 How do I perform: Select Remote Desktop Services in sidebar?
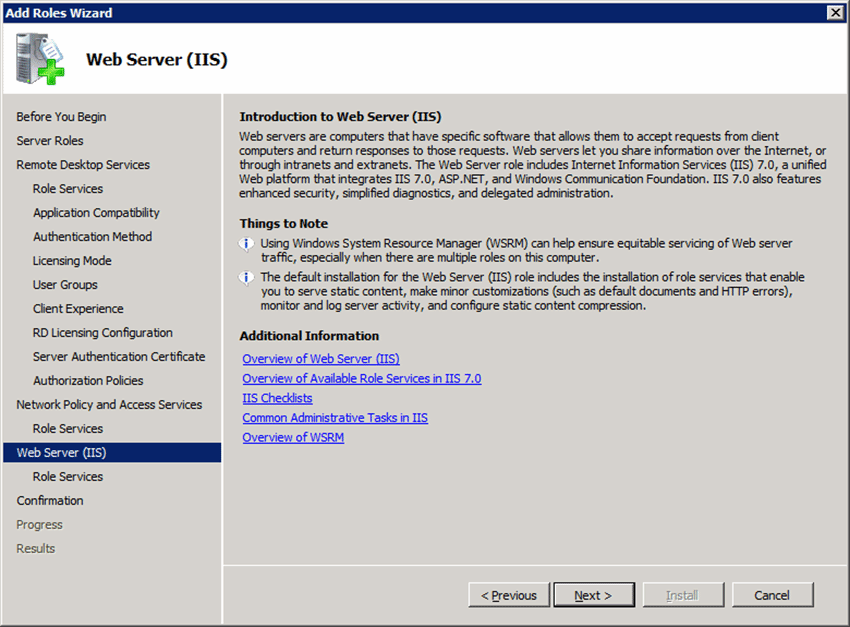pos(83,165)
